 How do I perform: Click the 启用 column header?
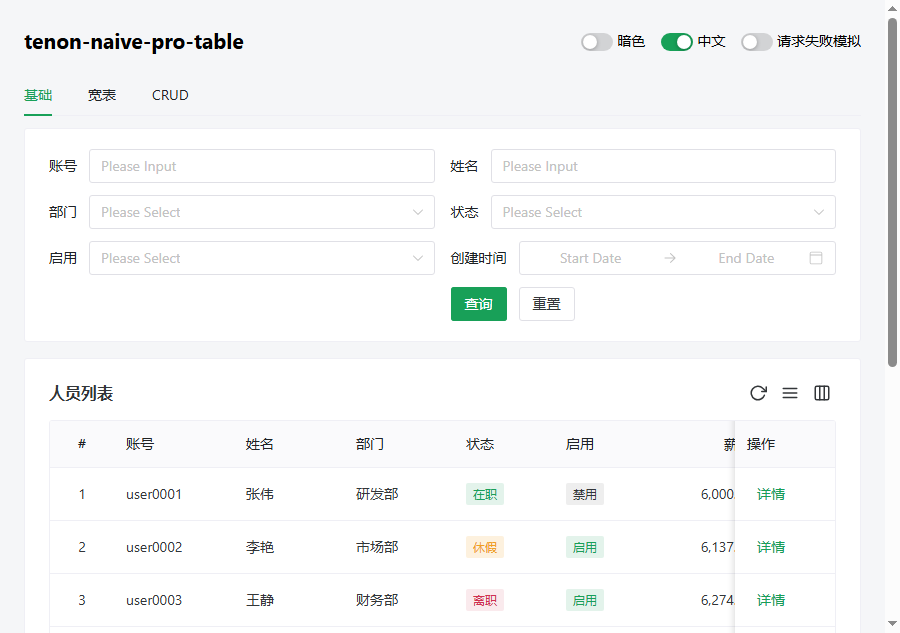[580, 444]
